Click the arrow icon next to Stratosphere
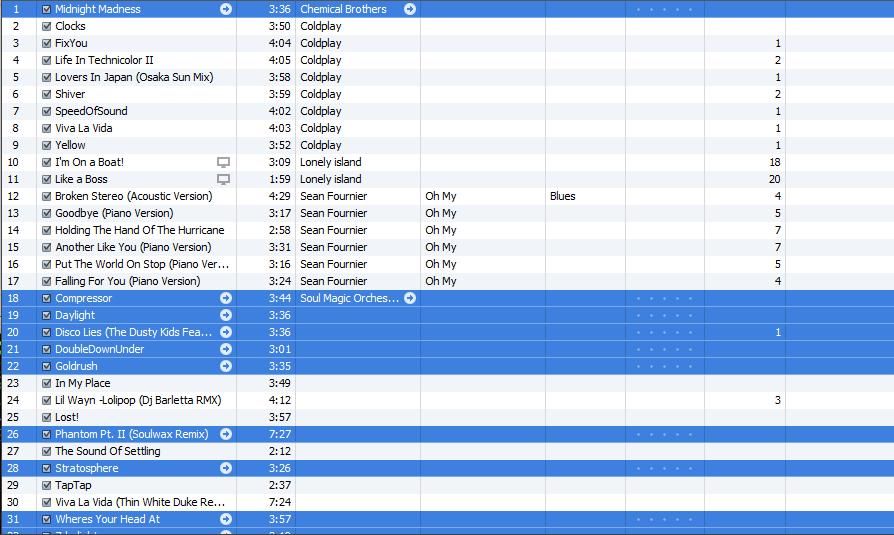 coord(226,468)
